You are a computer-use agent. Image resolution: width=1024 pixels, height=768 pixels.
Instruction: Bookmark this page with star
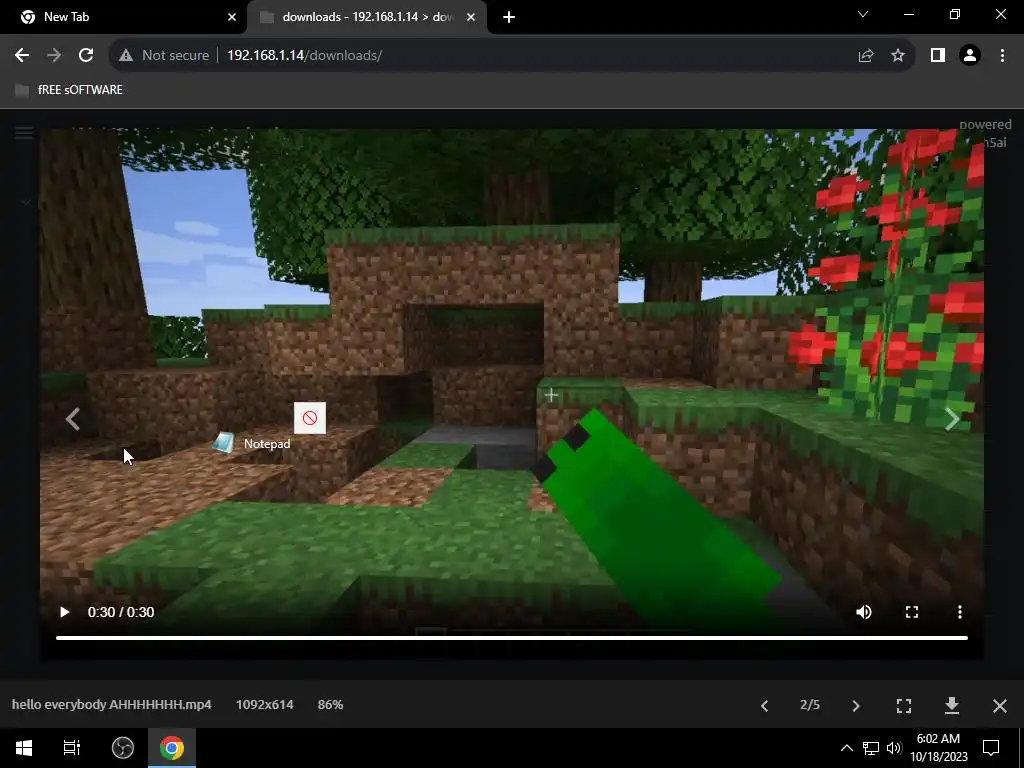[x=898, y=56]
